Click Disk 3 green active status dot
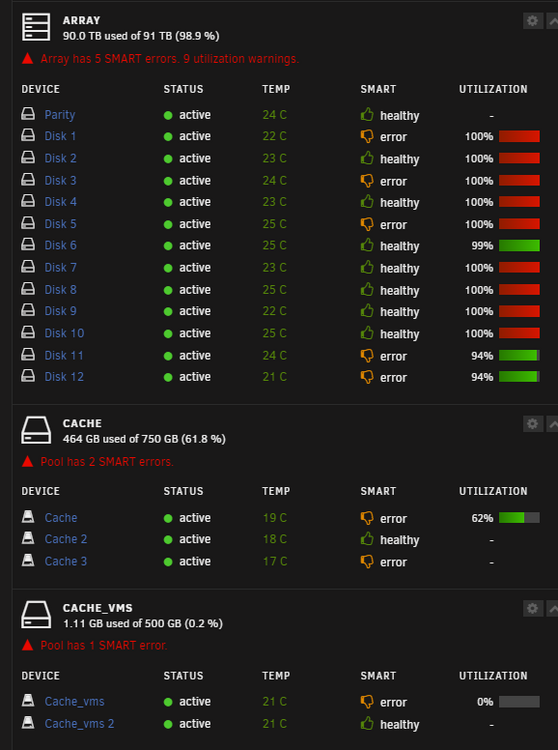Viewport: 558px width, 750px height. [168, 181]
